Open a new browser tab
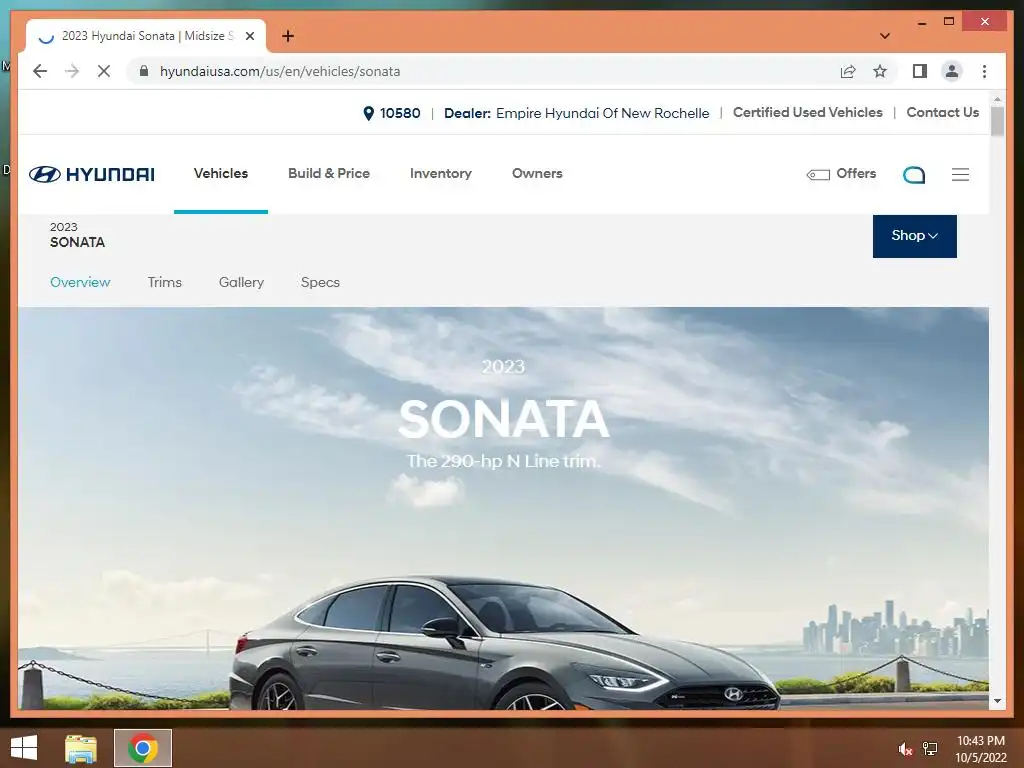Screen dimensions: 1024x768 pyautogui.click(x=288, y=36)
